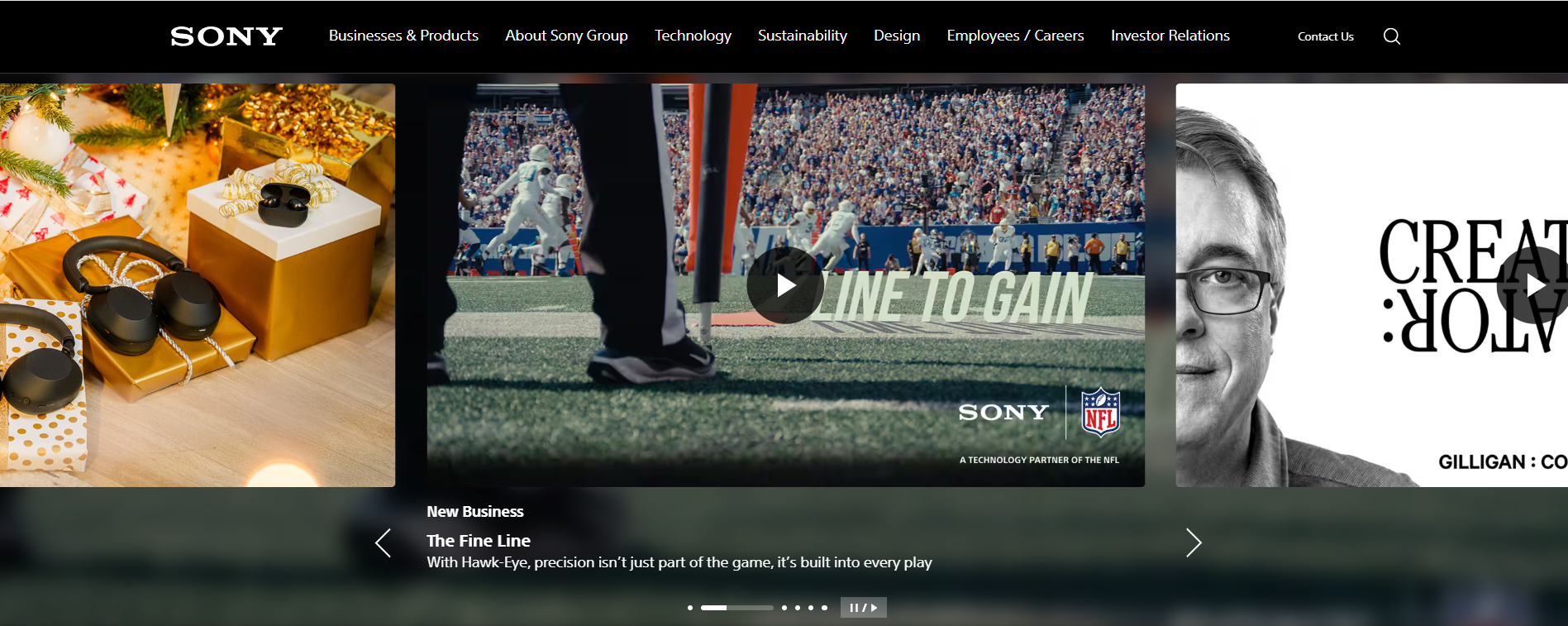Click the Hawk-Eye precision description text

point(679,562)
